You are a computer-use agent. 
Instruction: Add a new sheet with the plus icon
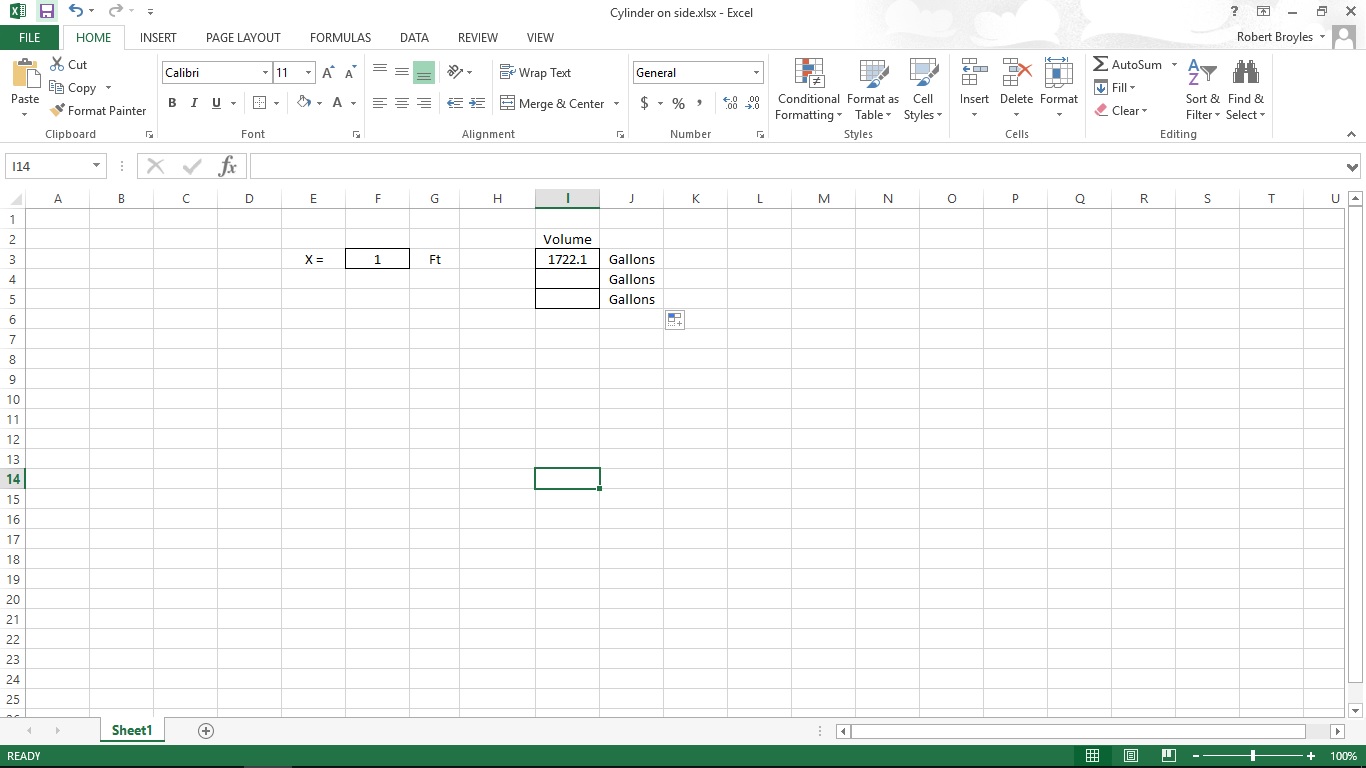coord(206,731)
